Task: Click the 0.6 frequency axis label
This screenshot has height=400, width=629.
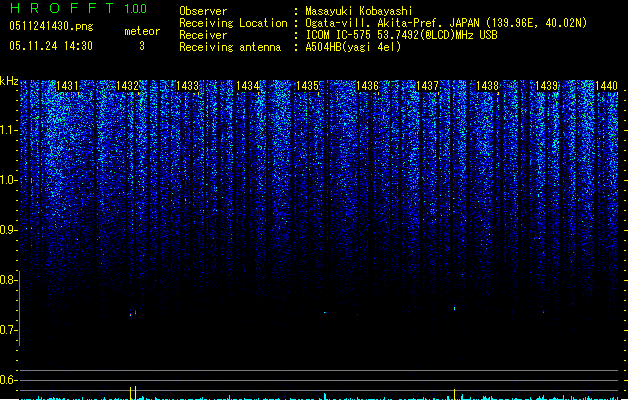Action: click(x=8, y=380)
